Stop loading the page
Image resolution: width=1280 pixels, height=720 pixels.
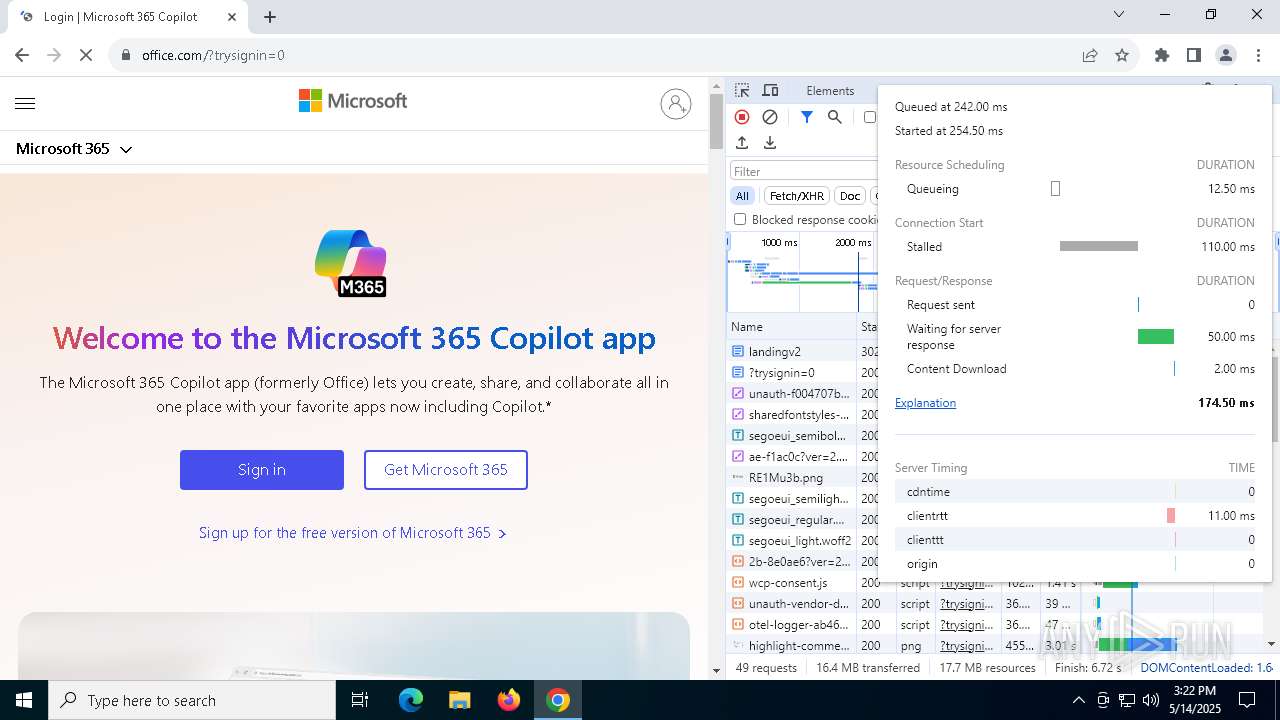86,55
